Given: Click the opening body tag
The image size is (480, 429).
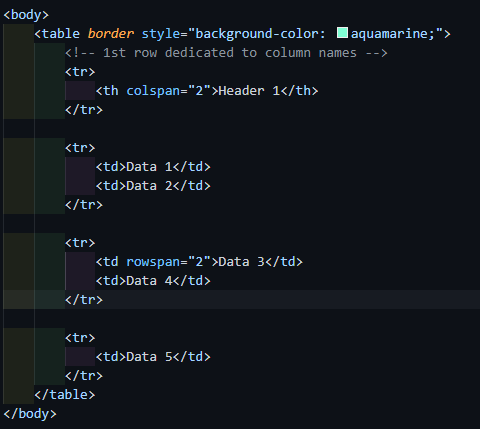Looking at the screenshot, I should [x=26, y=15].
